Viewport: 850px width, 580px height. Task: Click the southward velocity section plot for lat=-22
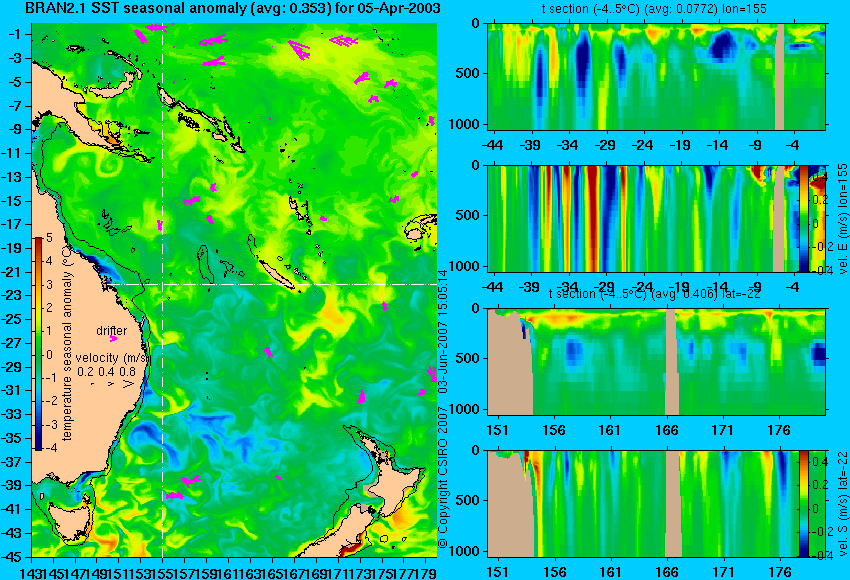pos(643,504)
